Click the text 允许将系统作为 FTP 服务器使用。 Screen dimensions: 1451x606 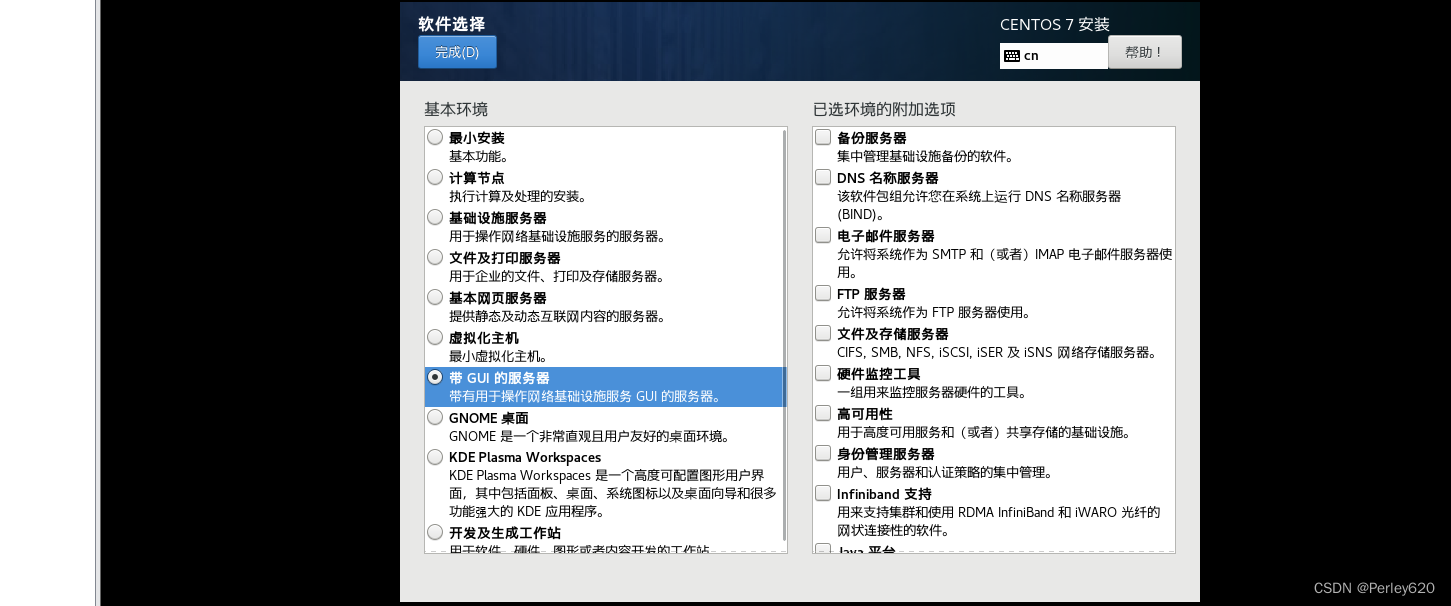pos(933,313)
